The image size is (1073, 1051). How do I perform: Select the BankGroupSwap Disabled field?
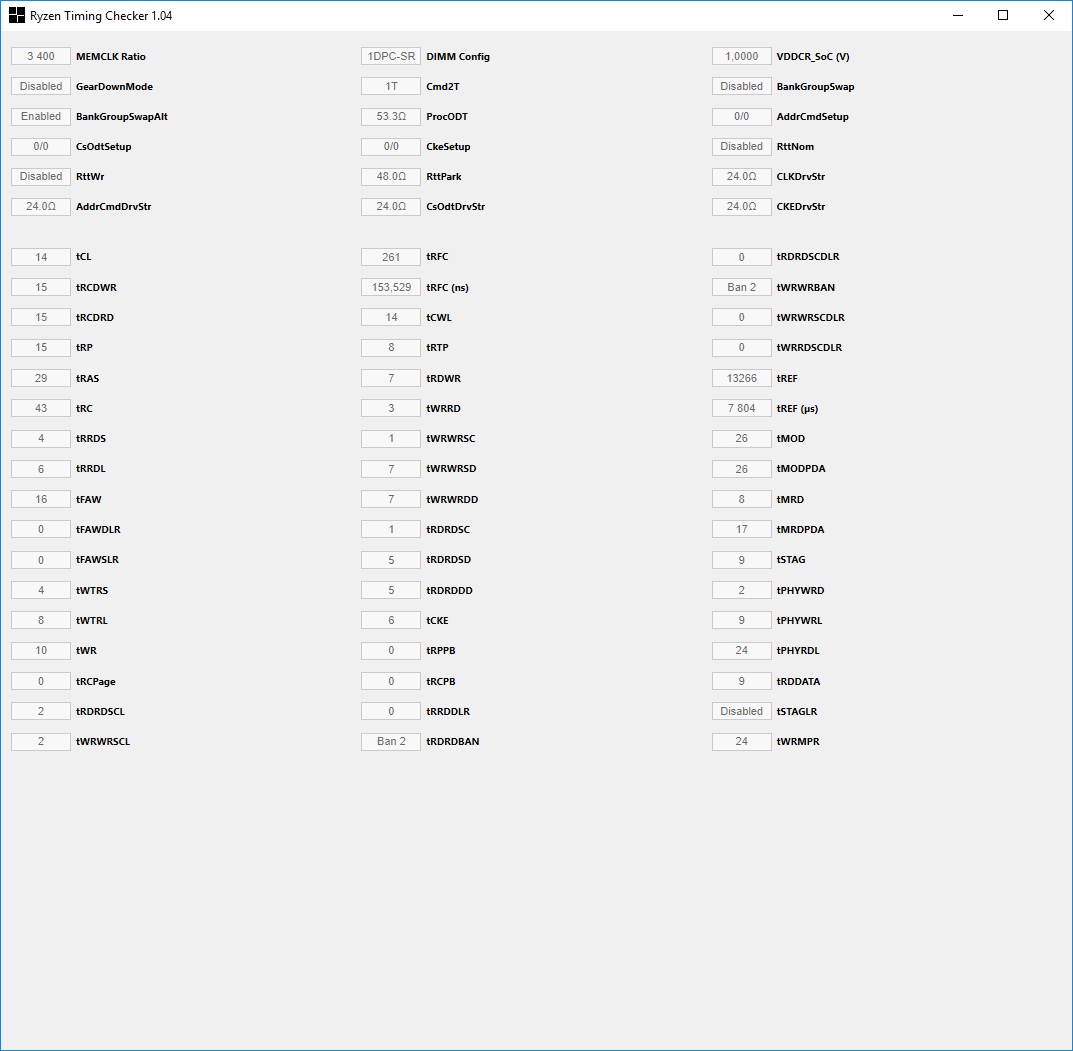click(742, 86)
